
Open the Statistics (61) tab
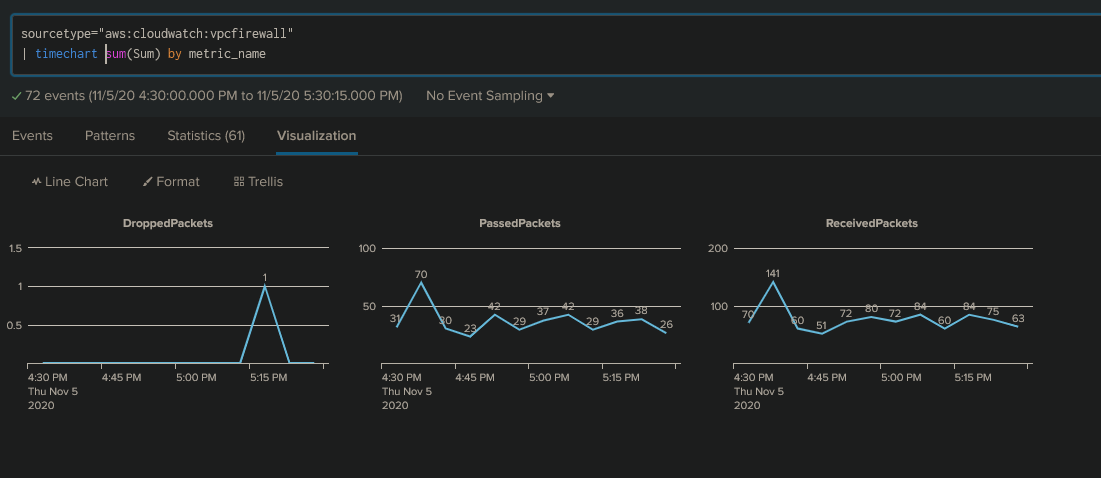coord(206,135)
